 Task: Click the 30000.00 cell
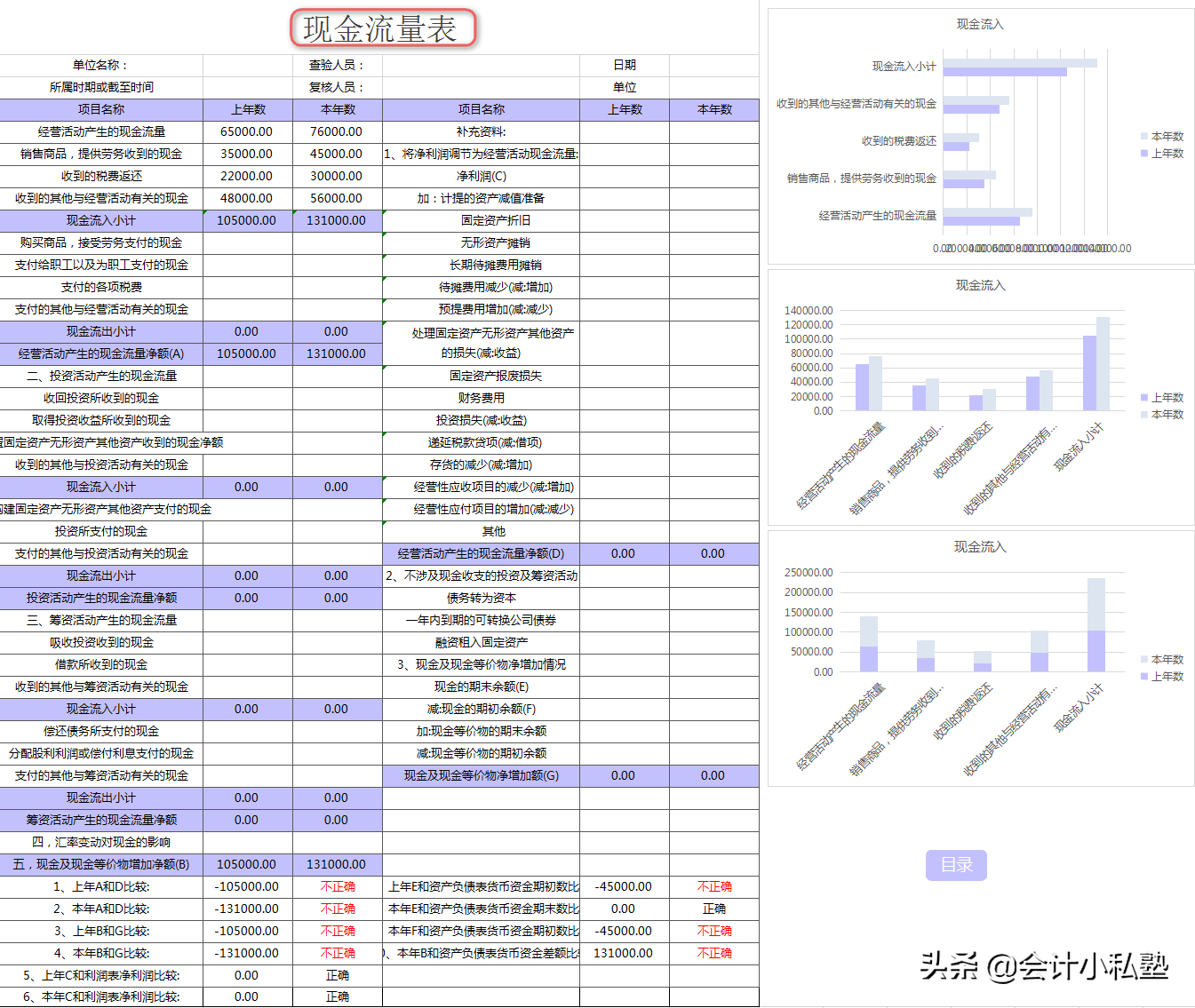pyautogui.click(x=338, y=176)
